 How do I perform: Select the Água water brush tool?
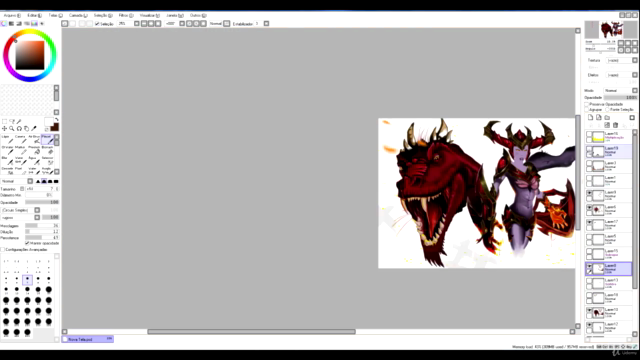pyautogui.click(x=34, y=160)
